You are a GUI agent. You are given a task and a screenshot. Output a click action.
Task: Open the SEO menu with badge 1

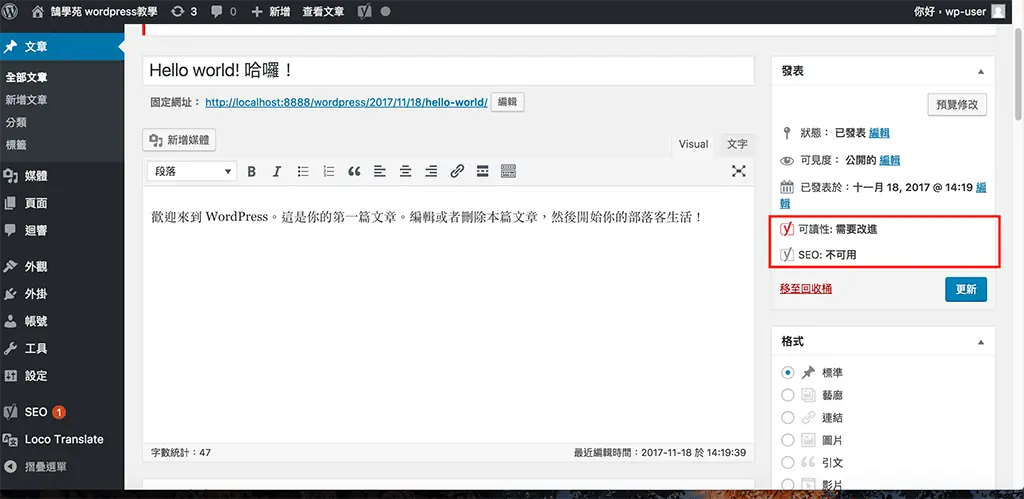(62, 412)
